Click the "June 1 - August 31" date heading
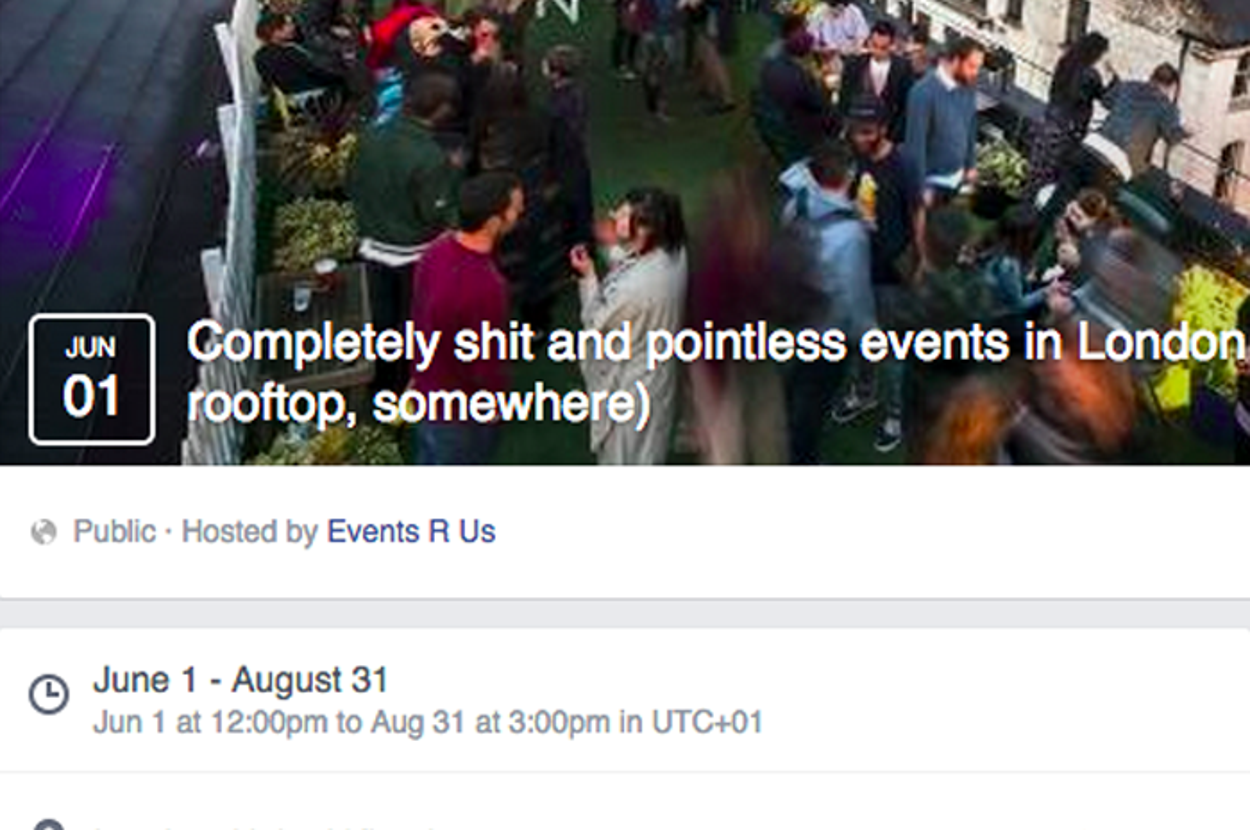This screenshot has height=830, width=1250. 240,680
